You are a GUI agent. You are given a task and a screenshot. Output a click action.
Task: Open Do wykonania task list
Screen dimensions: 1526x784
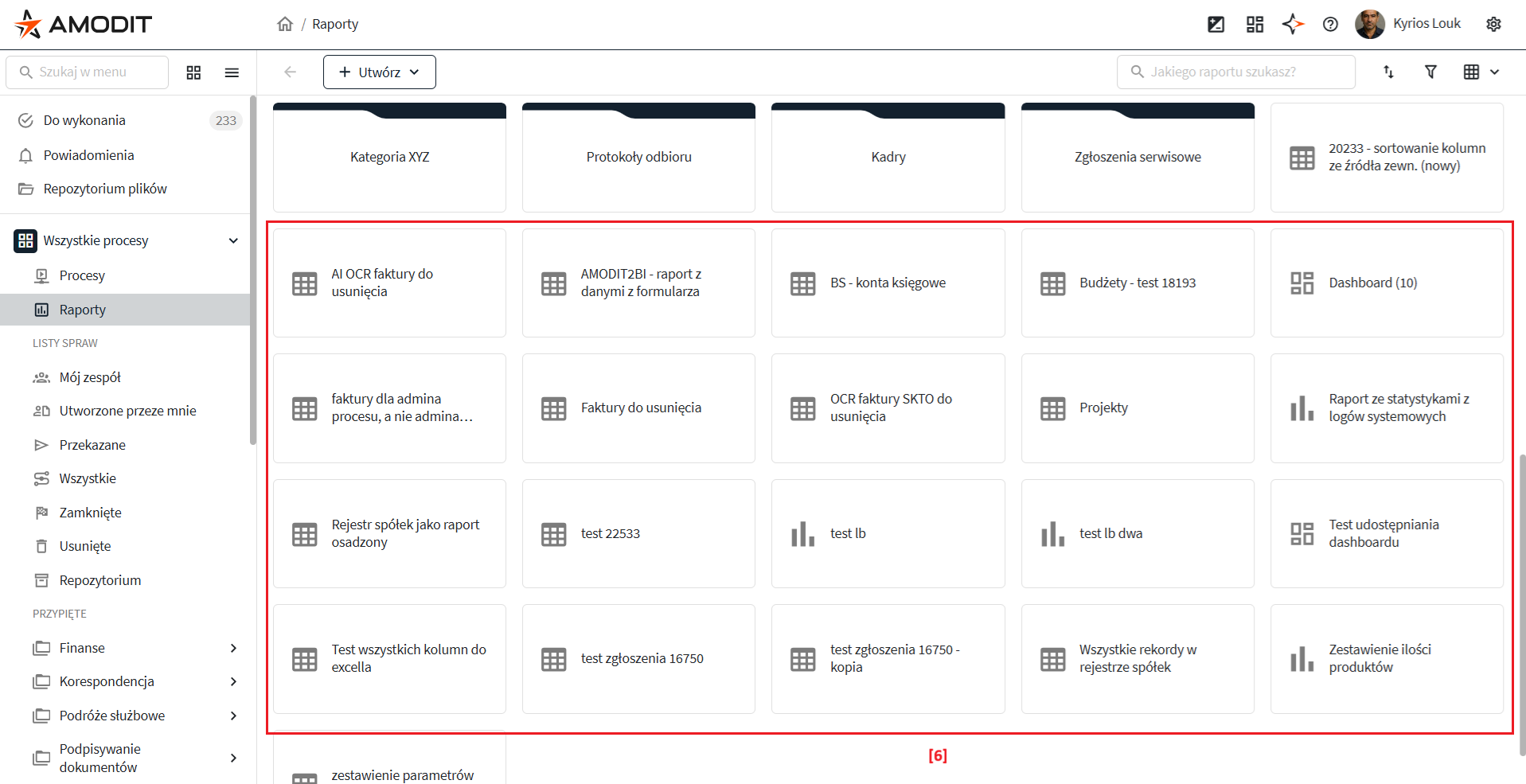pos(84,120)
